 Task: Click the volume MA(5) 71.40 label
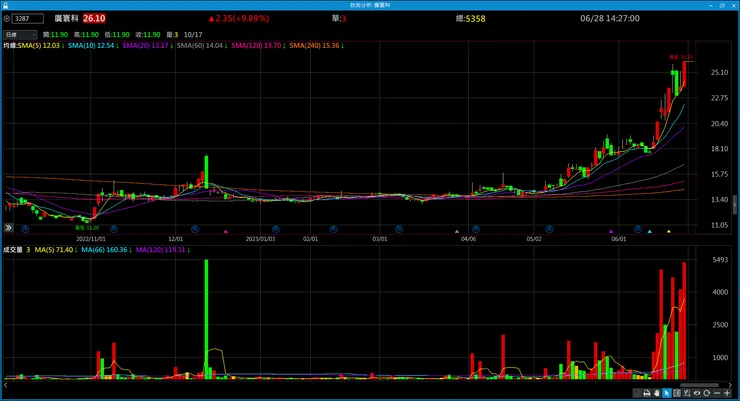point(56,250)
